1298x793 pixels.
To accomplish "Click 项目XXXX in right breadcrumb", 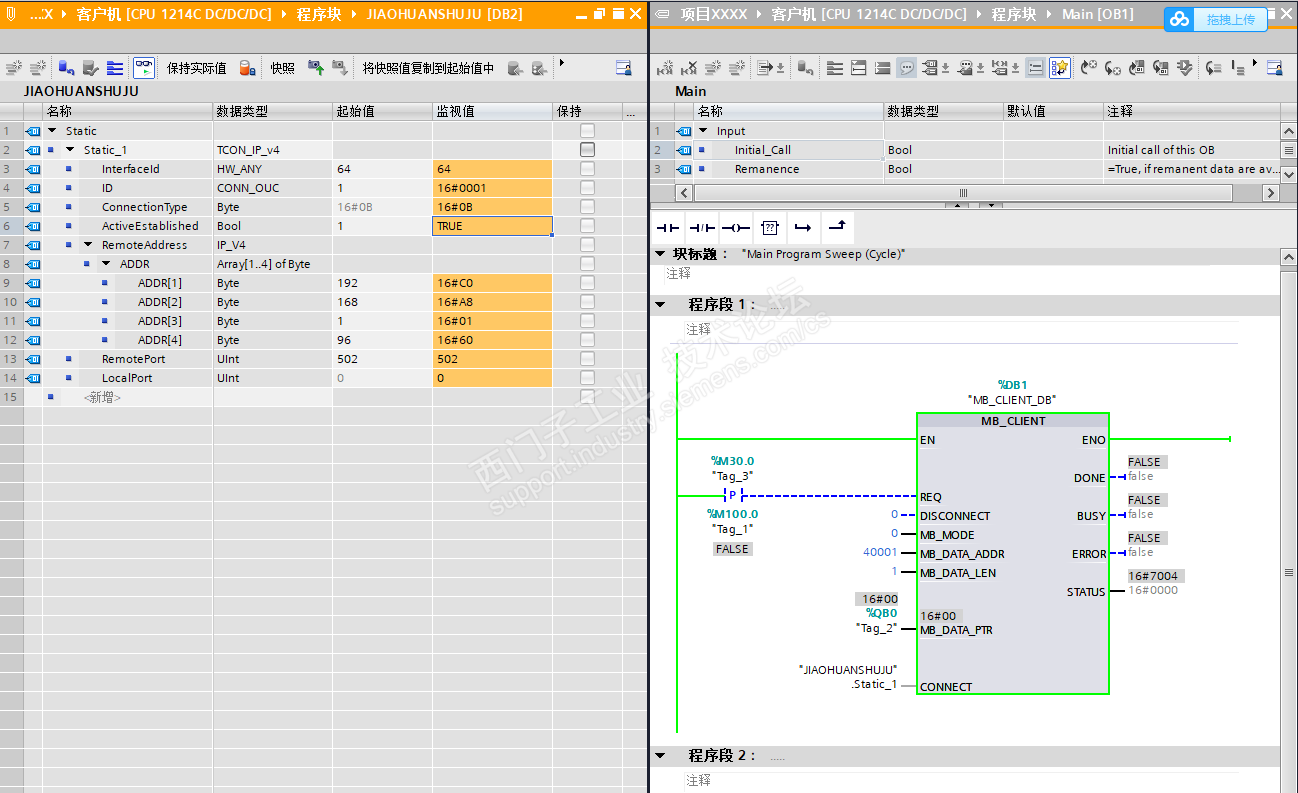I will 715,14.
